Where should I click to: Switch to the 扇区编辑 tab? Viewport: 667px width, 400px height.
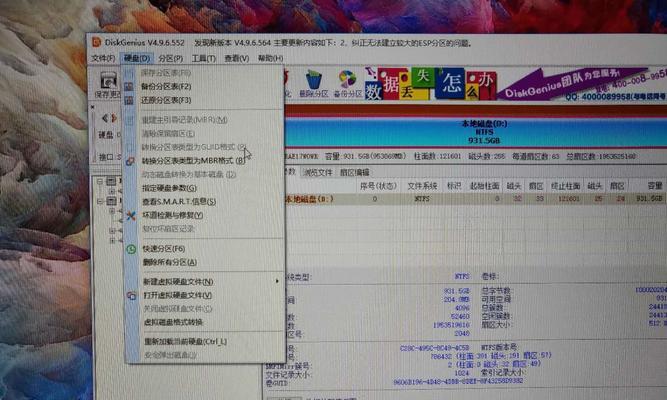pos(354,172)
